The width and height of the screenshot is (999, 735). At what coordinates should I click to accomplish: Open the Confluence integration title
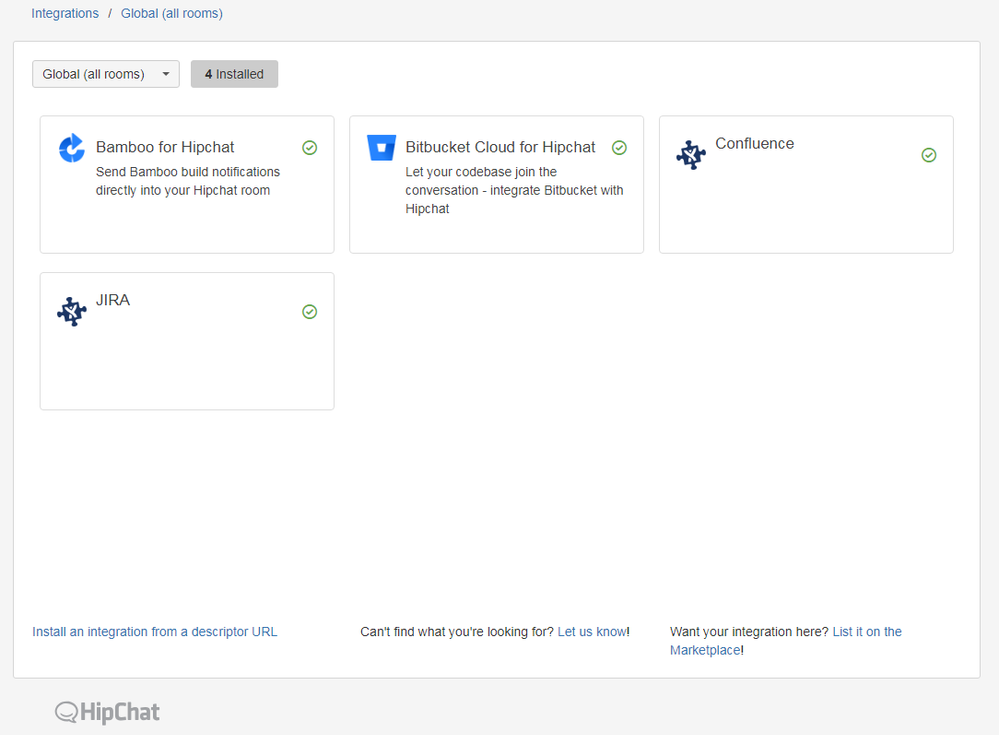coord(754,143)
